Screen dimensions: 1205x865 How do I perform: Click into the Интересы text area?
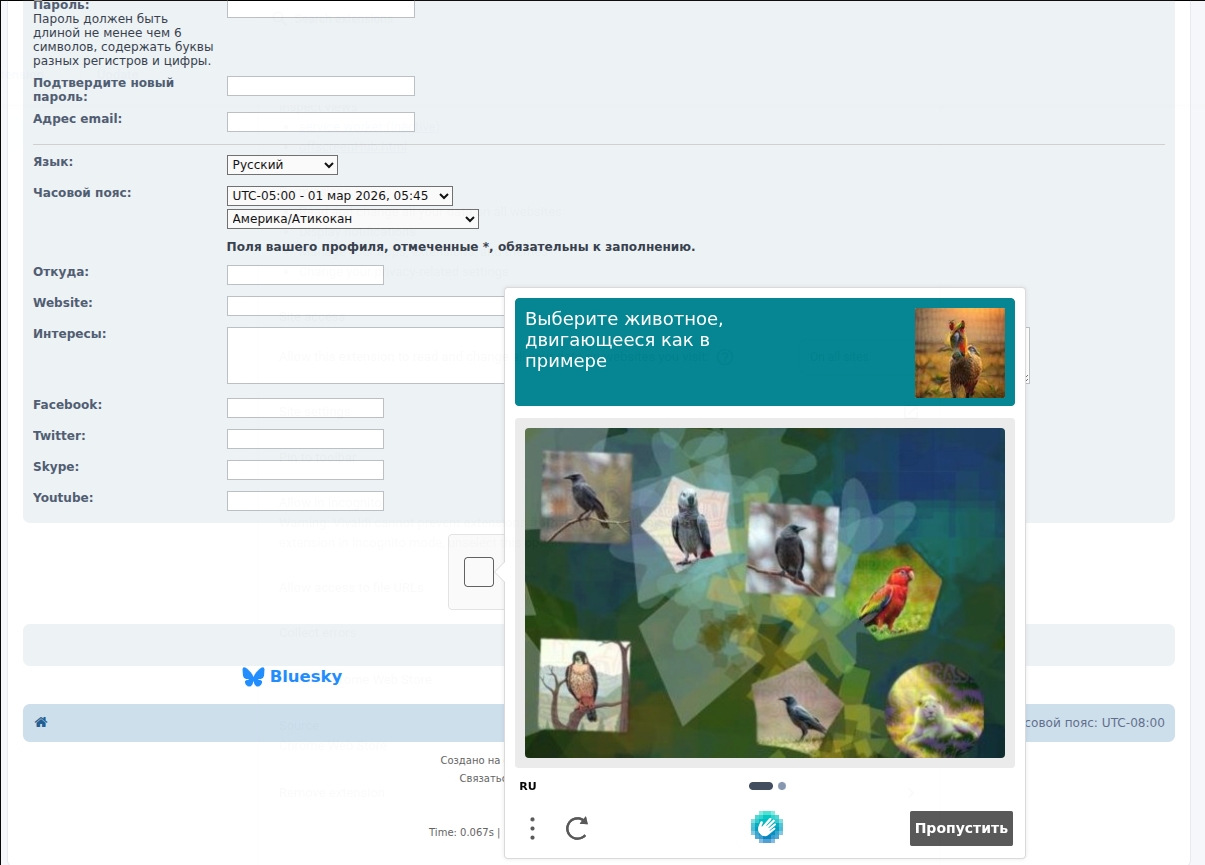coord(366,355)
